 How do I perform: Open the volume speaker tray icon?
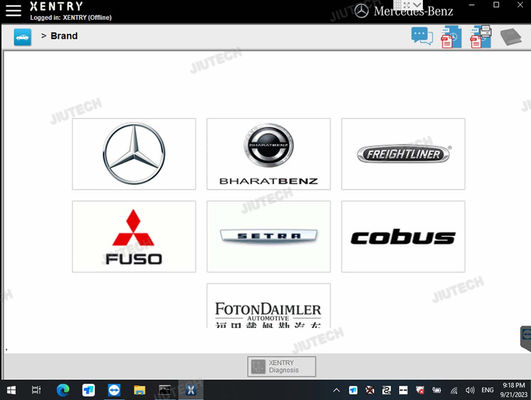470,390
